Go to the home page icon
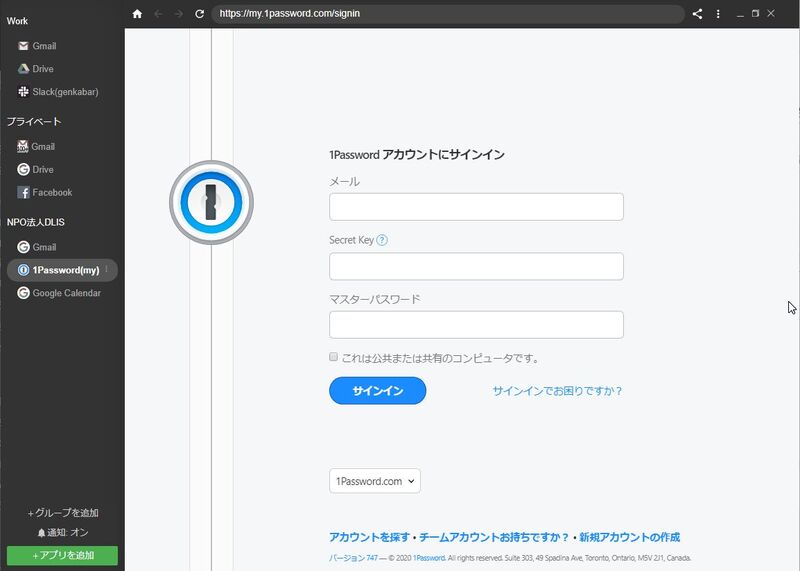Screen dimensions: 800x571 tap(137, 14)
